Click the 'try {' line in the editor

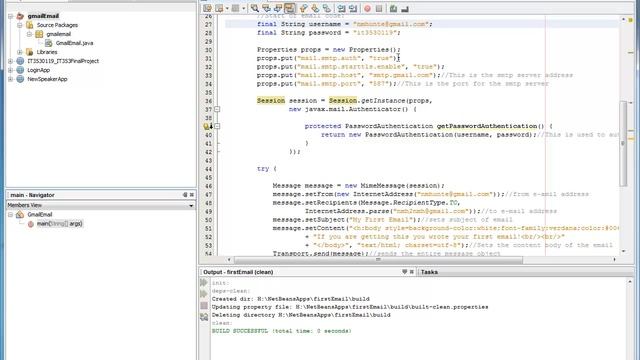[x=267, y=169]
